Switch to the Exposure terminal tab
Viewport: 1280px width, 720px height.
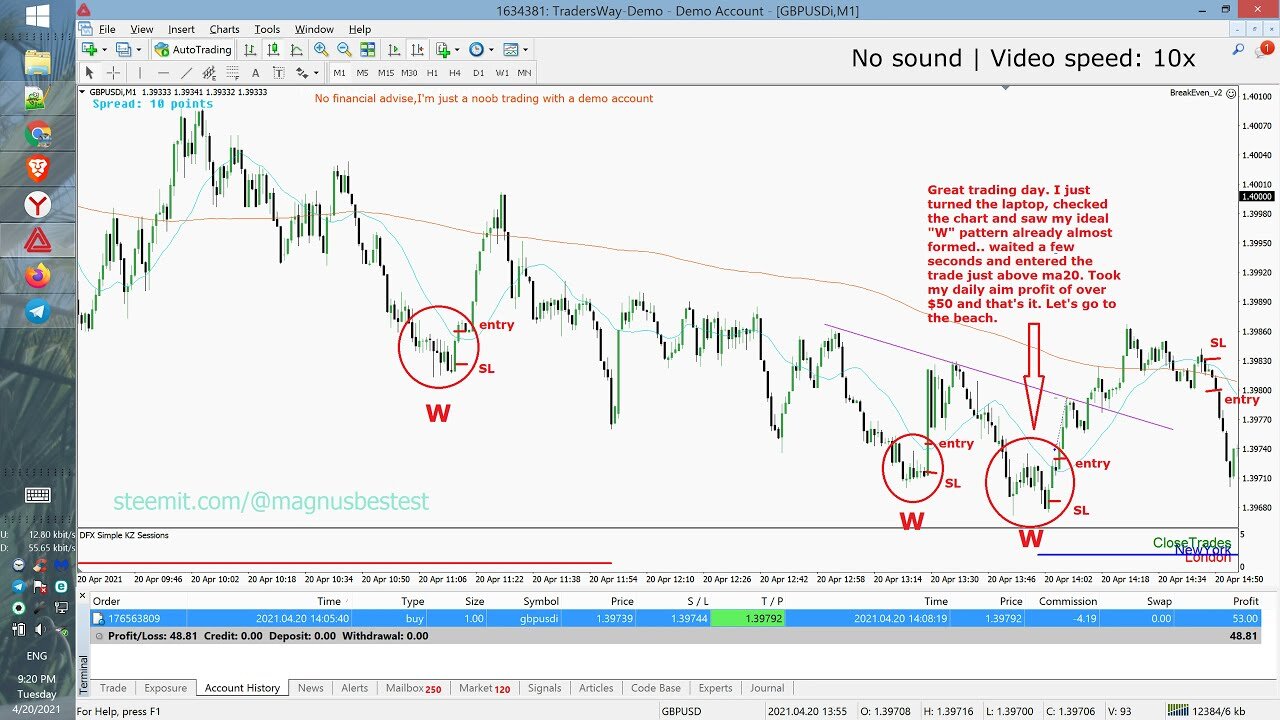point(165,688)
